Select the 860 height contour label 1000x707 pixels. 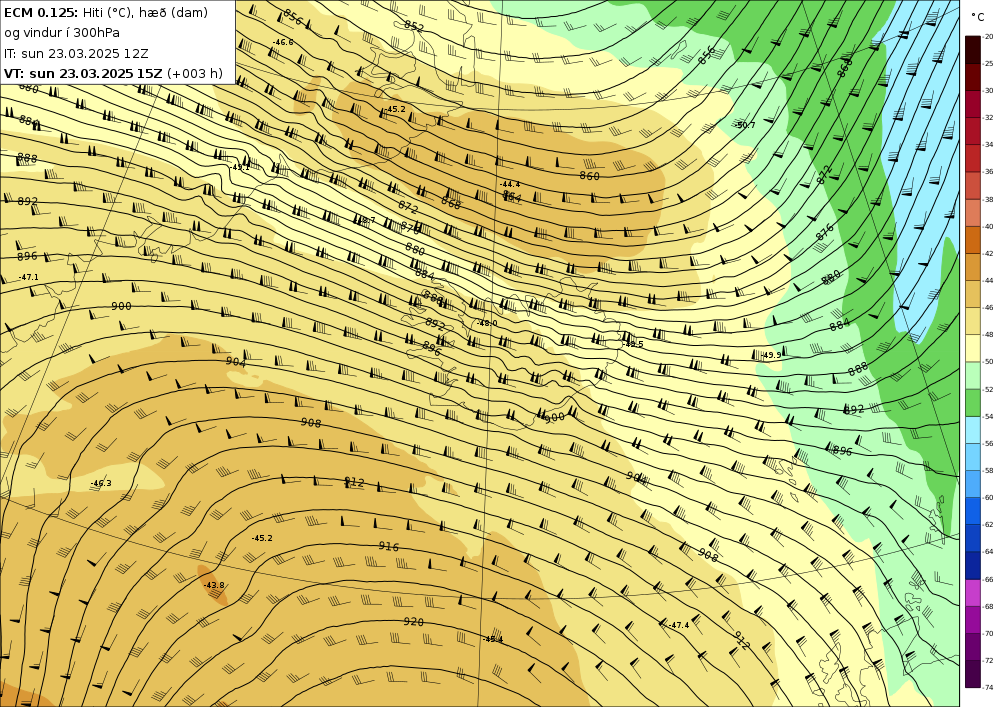pos(589,175)
